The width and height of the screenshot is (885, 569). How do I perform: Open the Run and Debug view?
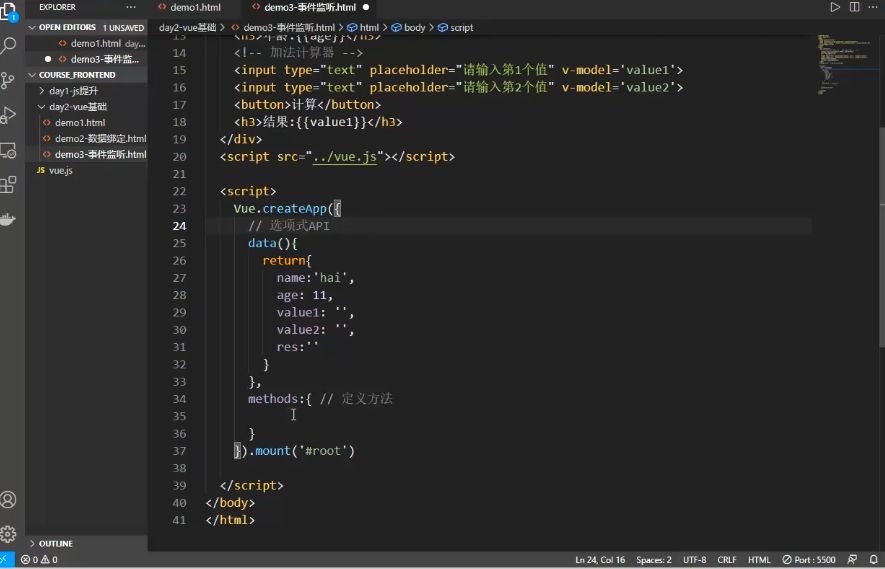coord(10,115)
